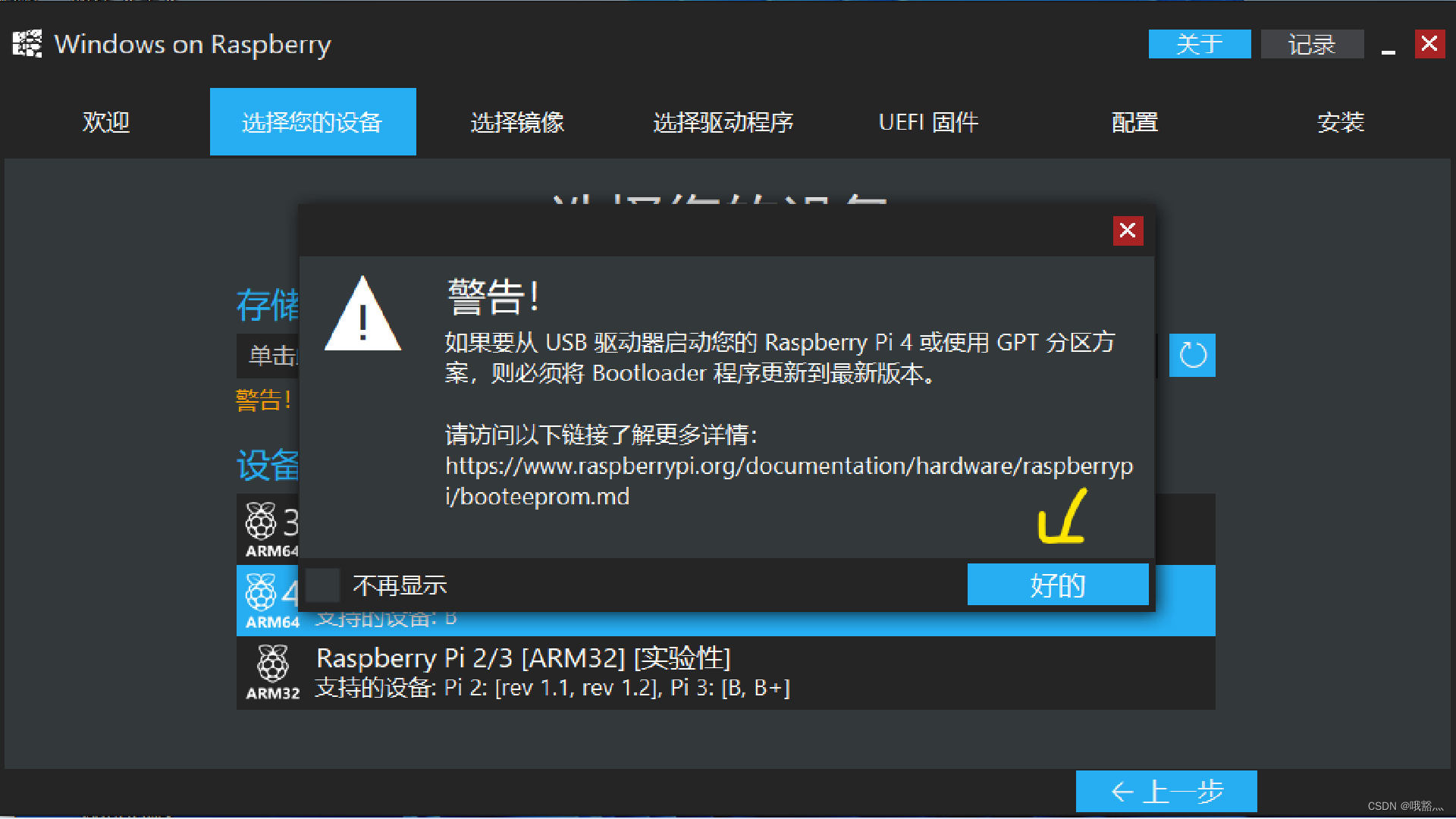Close the warning dialog with red X

point(1127,231)
